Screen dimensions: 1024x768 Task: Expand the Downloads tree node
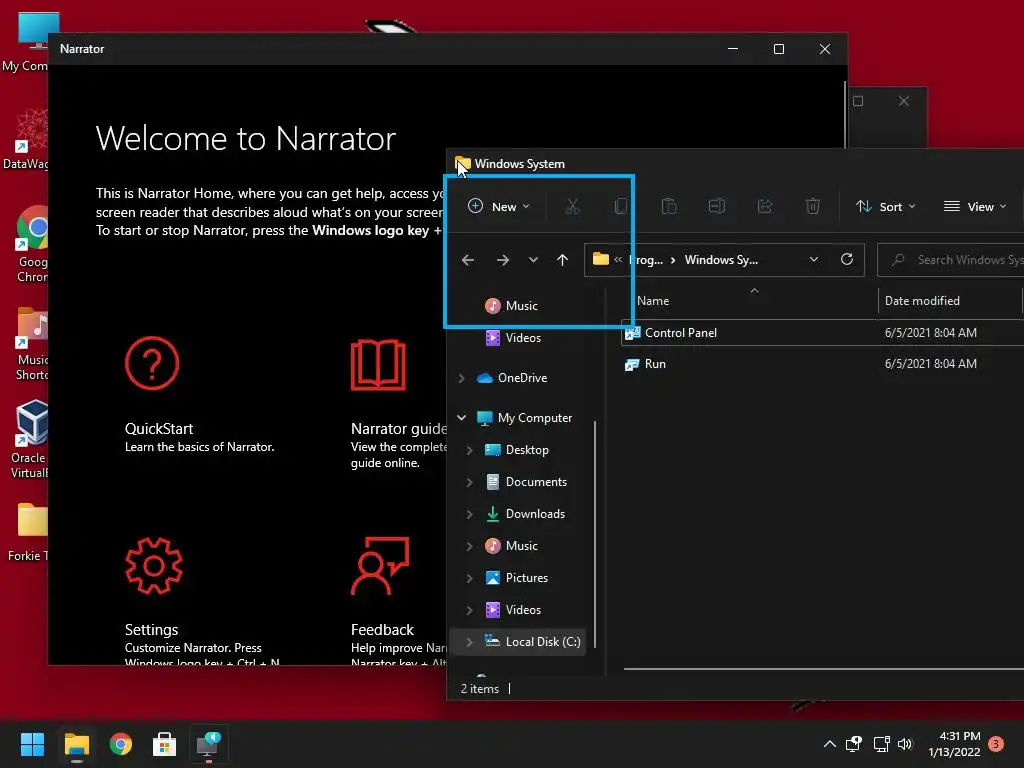(x=470, y=514)
